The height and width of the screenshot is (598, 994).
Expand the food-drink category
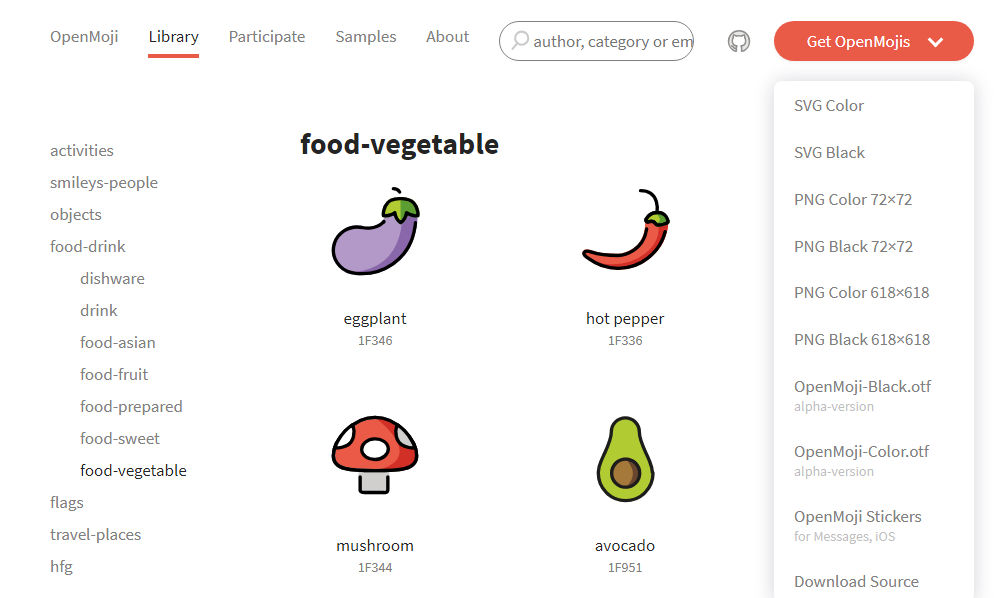click(x=88, y=247)
